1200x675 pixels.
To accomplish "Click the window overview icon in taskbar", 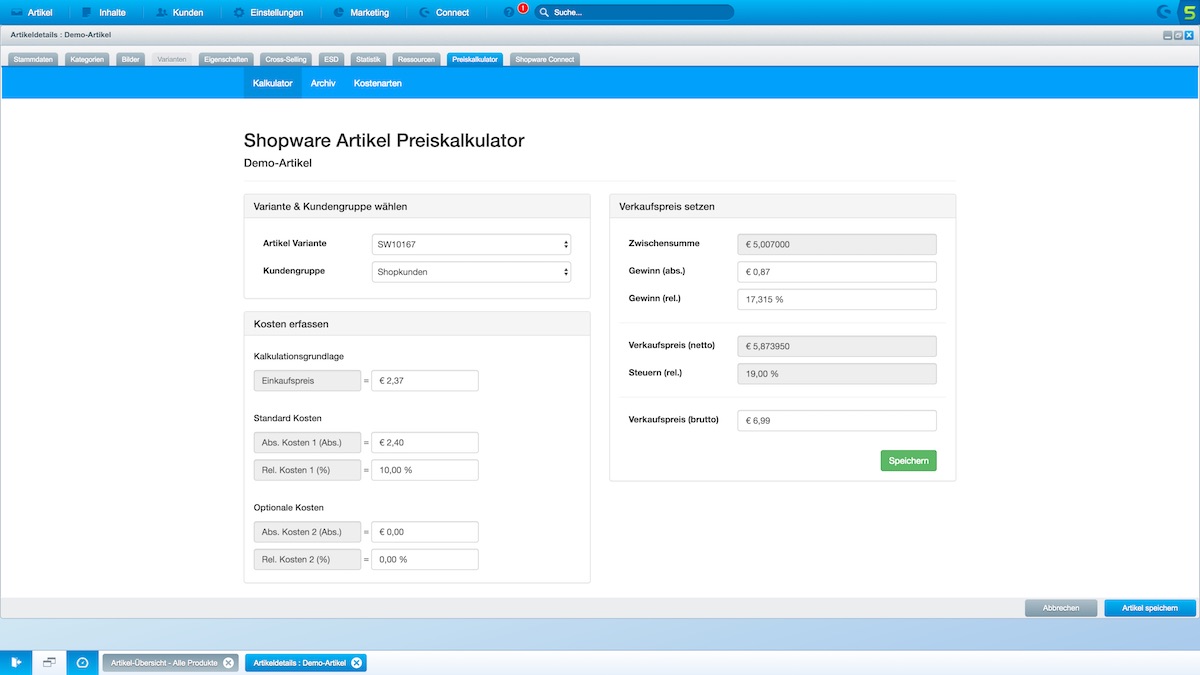I will point(49,662).
